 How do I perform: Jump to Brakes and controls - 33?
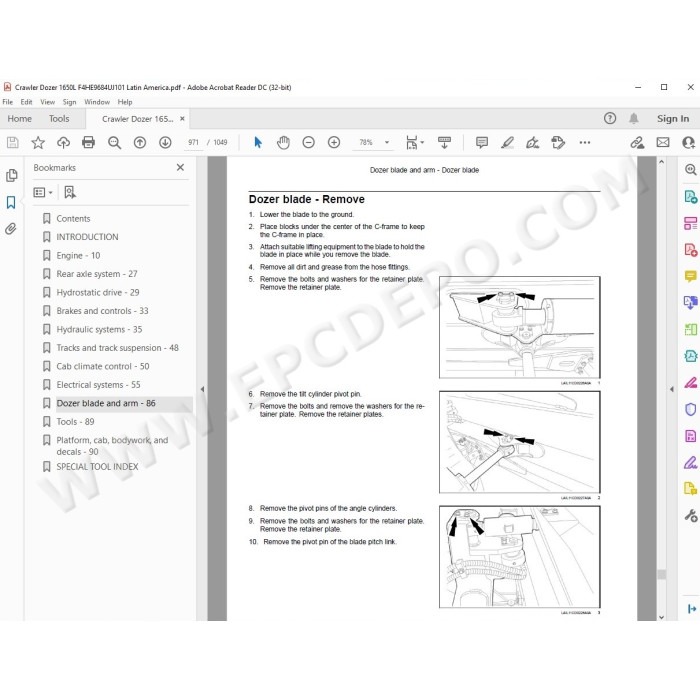[102, 311]
